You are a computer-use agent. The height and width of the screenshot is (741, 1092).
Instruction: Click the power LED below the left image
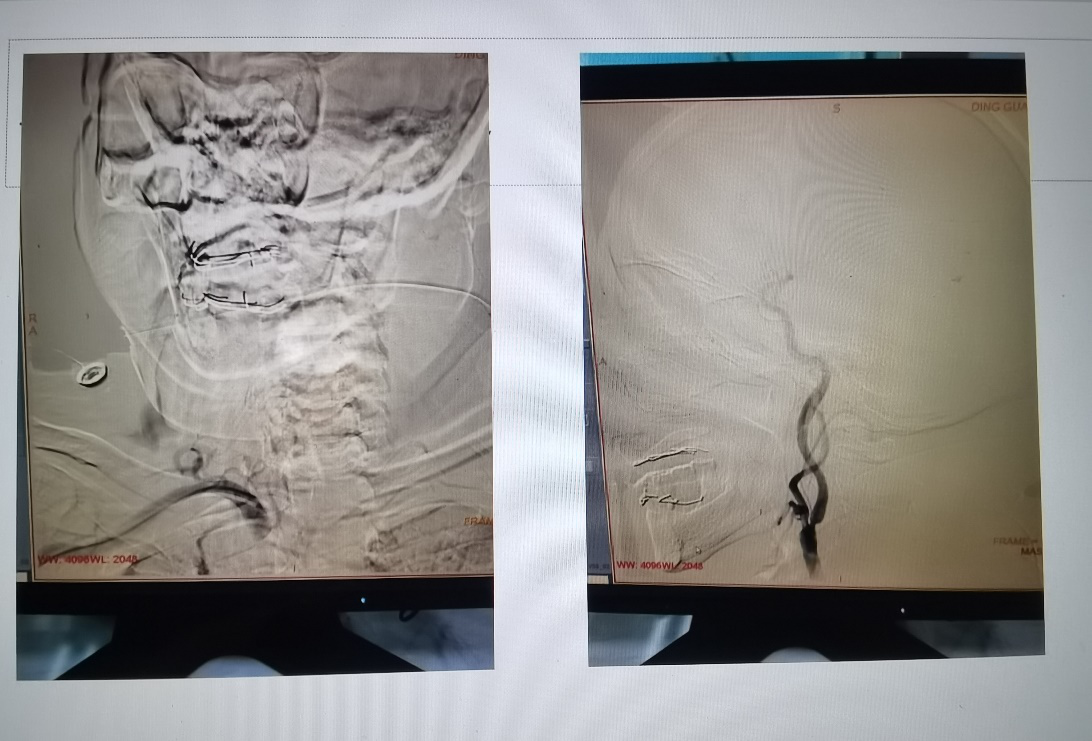click(x=362, y=601)
